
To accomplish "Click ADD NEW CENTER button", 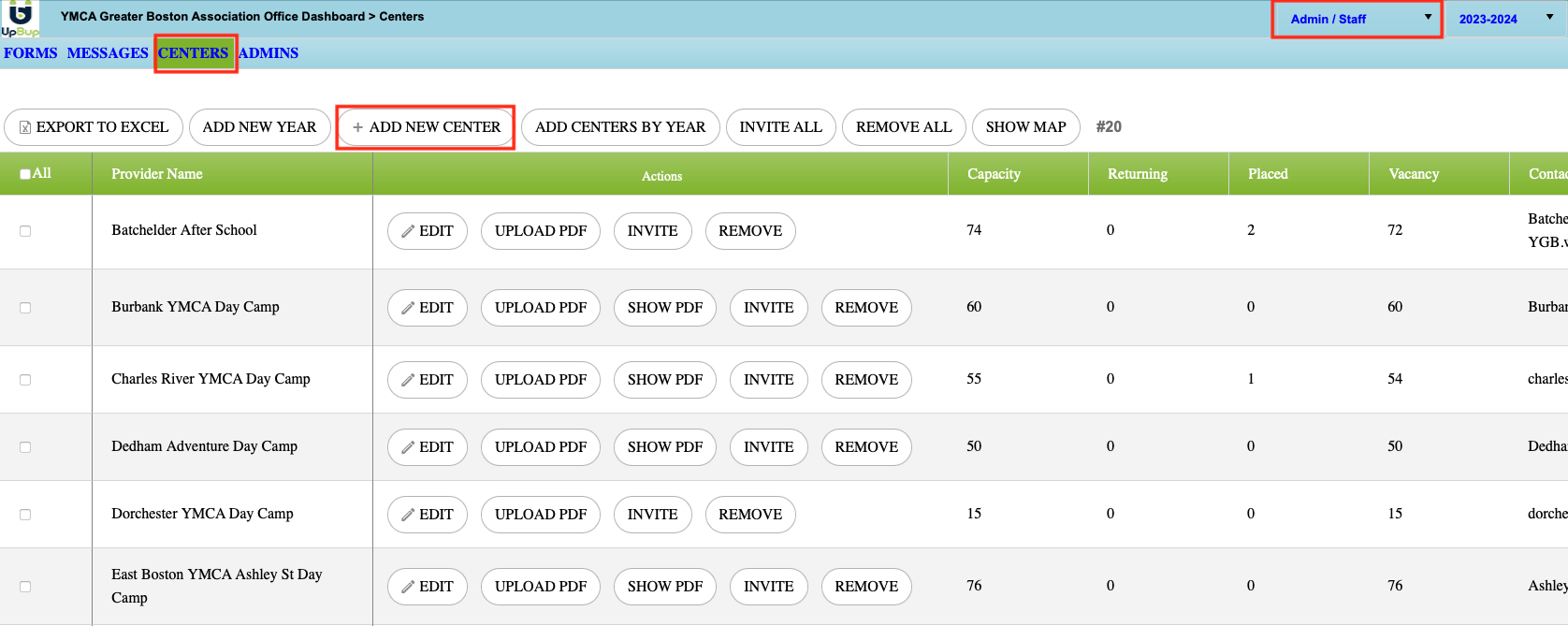I will point(426,127).
